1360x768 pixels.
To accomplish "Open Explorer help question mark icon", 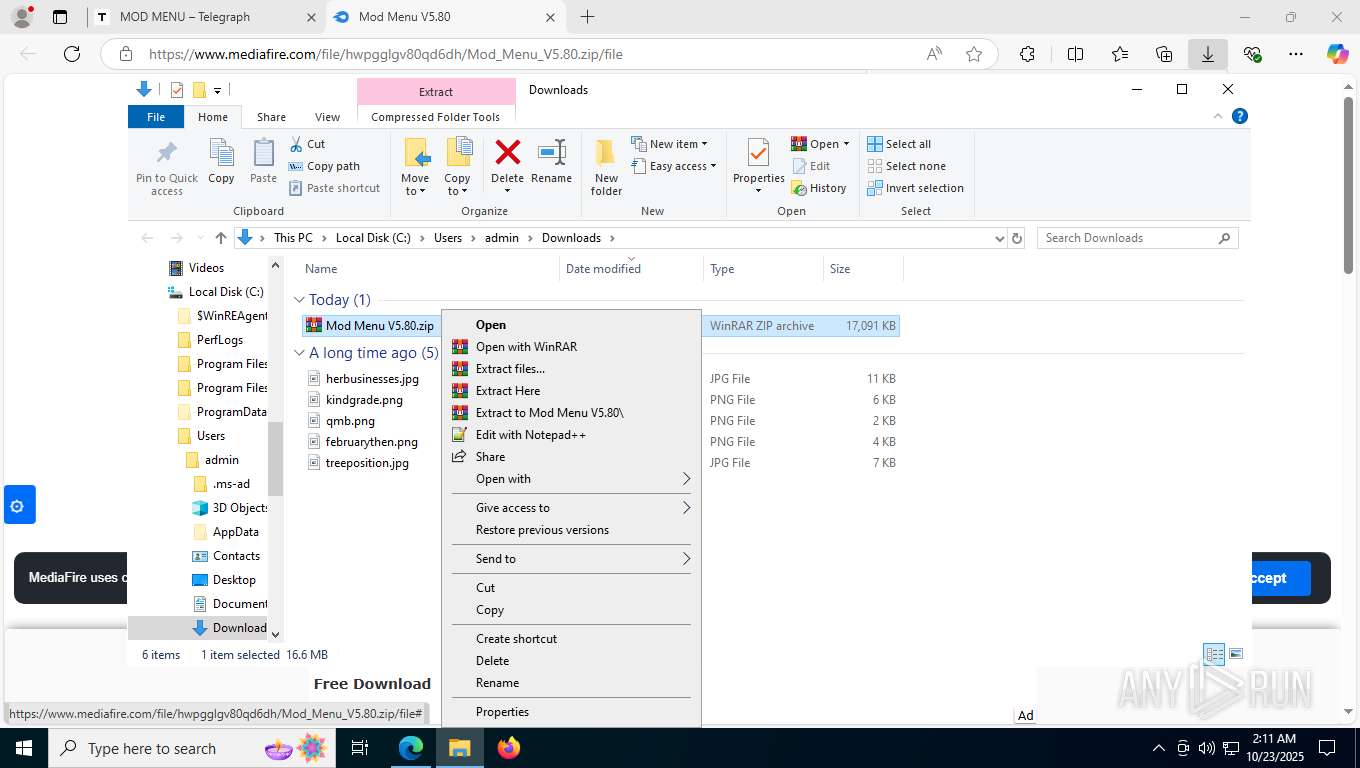I will pyautogui.click(x=1240, y=116).
